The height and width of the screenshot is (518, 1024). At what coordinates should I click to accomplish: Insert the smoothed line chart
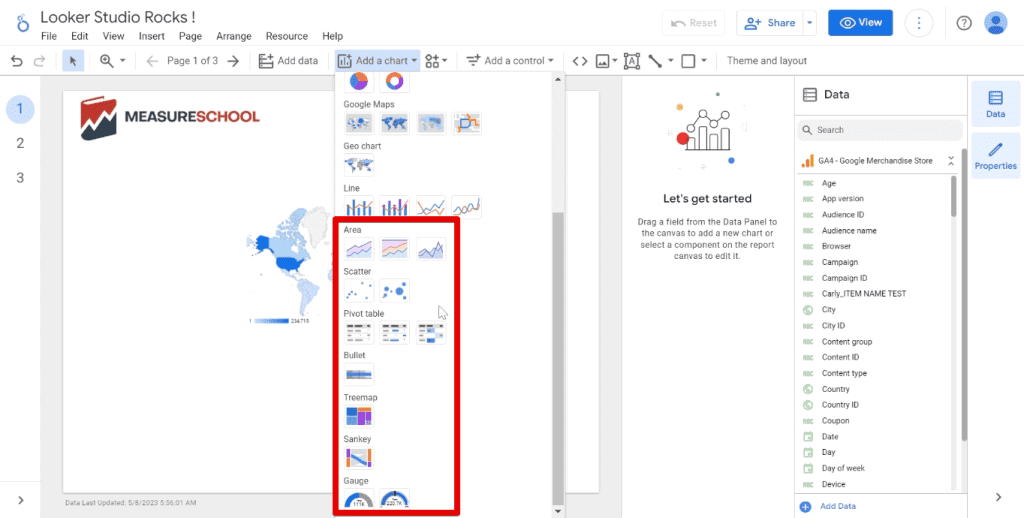point(466,207)
